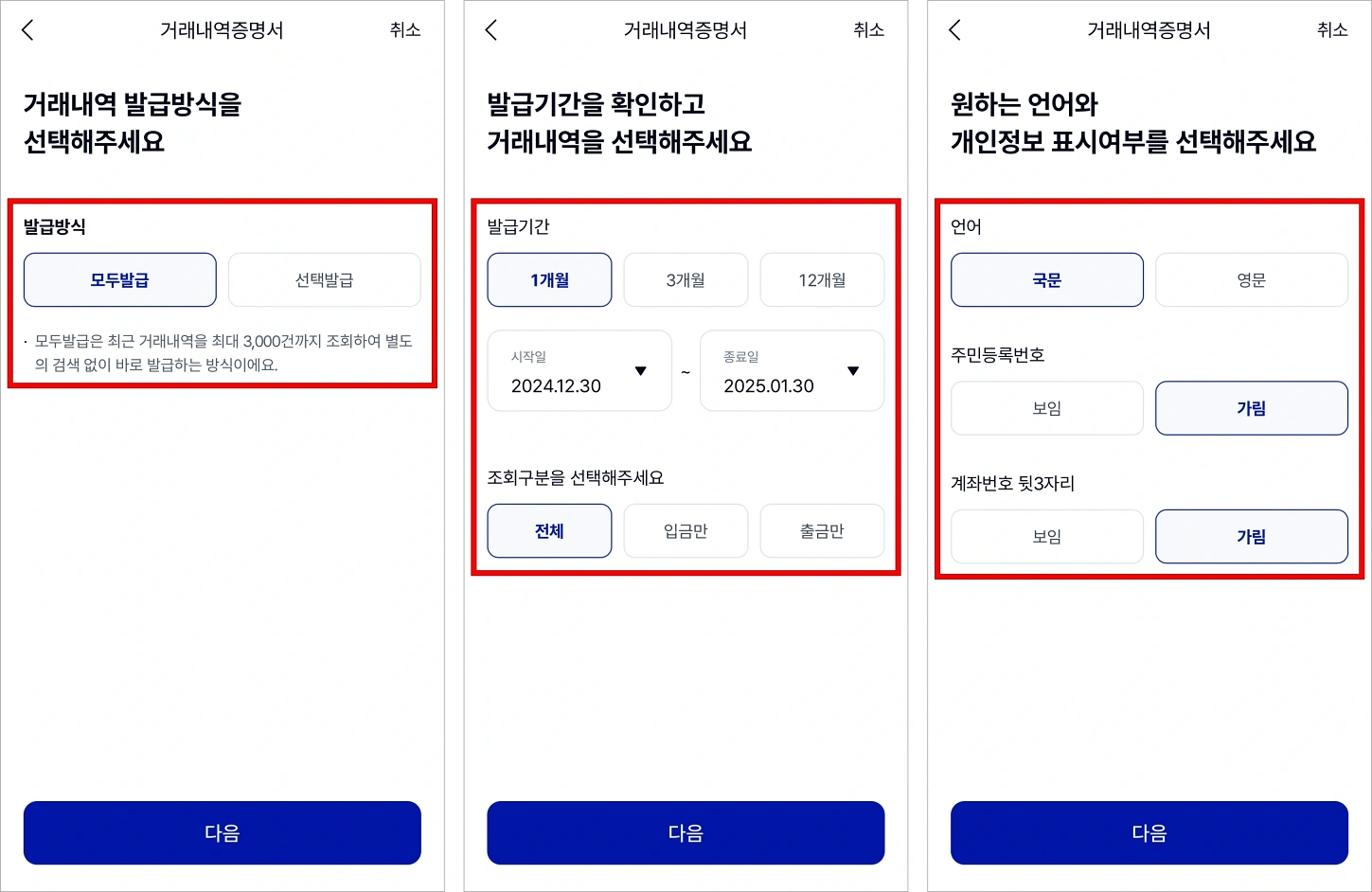Choose the 3개월 period option
Screen dimensions: 1372x892
pos(686,279)
